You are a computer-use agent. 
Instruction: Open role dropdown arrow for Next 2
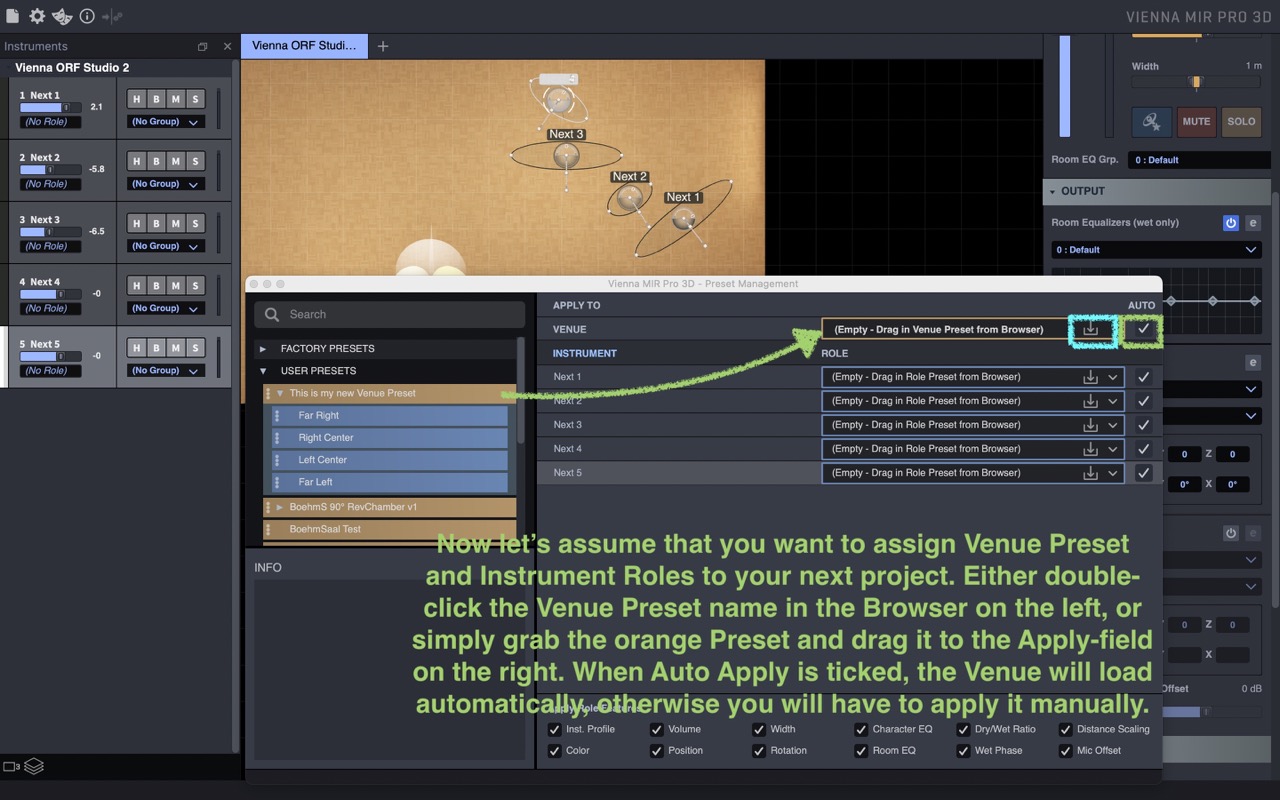(x=1112, y=401)
